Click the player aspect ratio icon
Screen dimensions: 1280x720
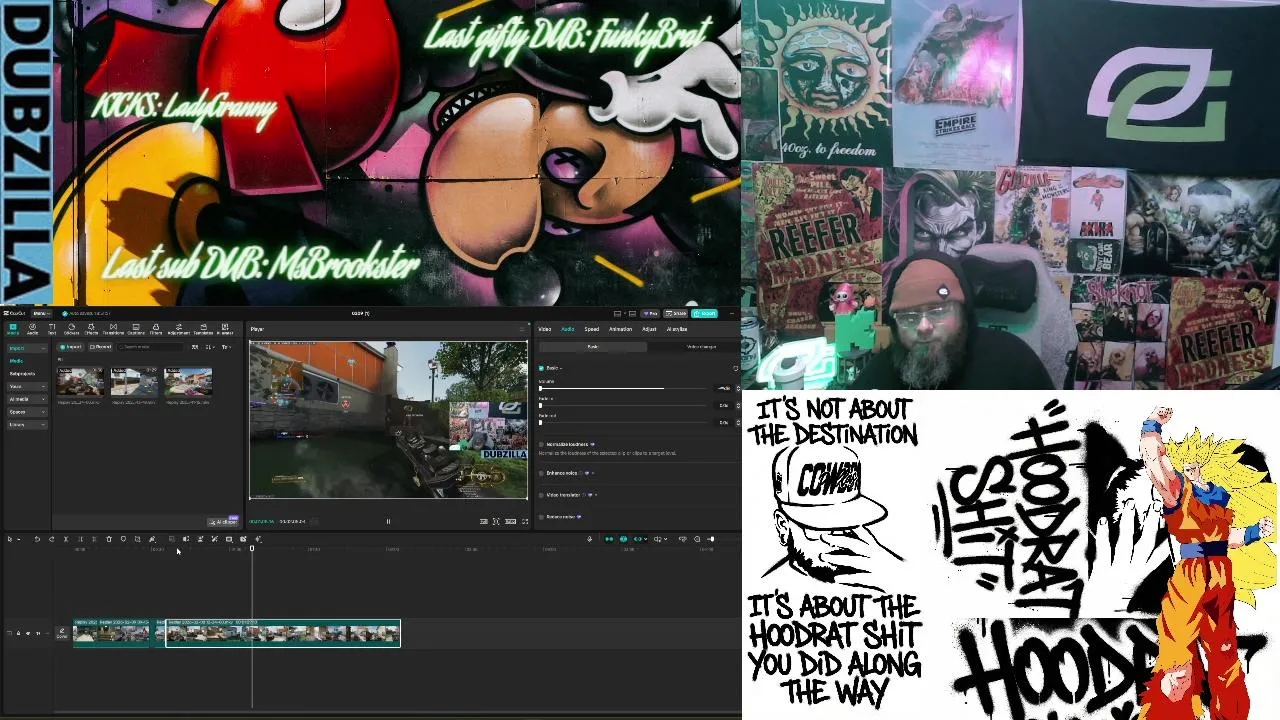(510, 521)
